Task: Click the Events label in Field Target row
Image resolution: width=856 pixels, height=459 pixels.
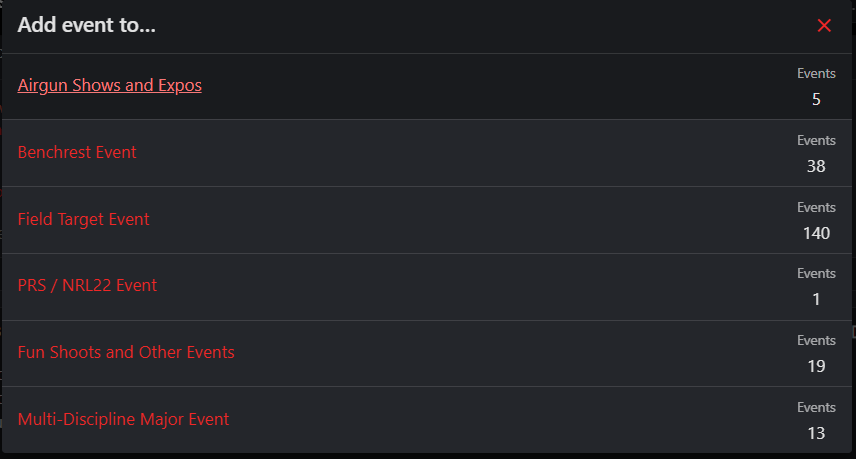Action: [x=816, y=208]
